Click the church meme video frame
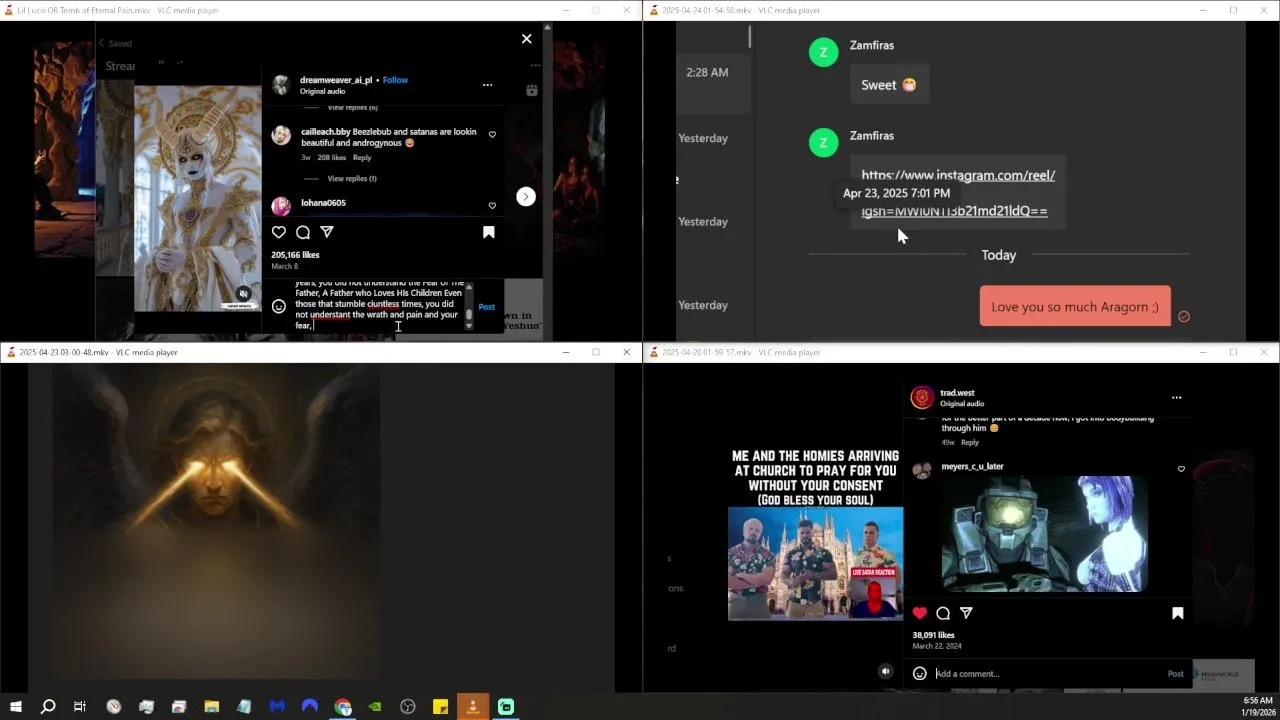Screen dimensions: 1280x720 tap(815, 563)
